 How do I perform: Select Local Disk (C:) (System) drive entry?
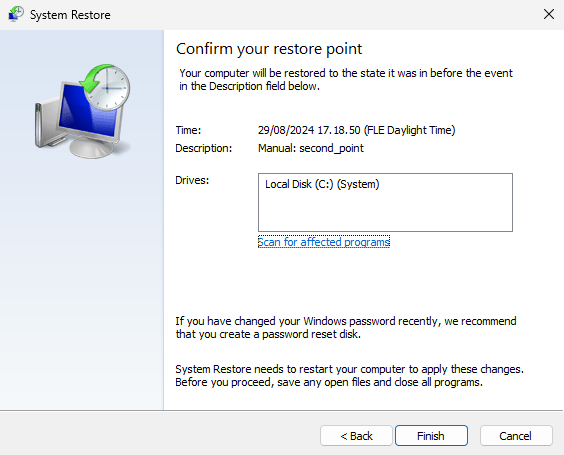coord(322,184)
